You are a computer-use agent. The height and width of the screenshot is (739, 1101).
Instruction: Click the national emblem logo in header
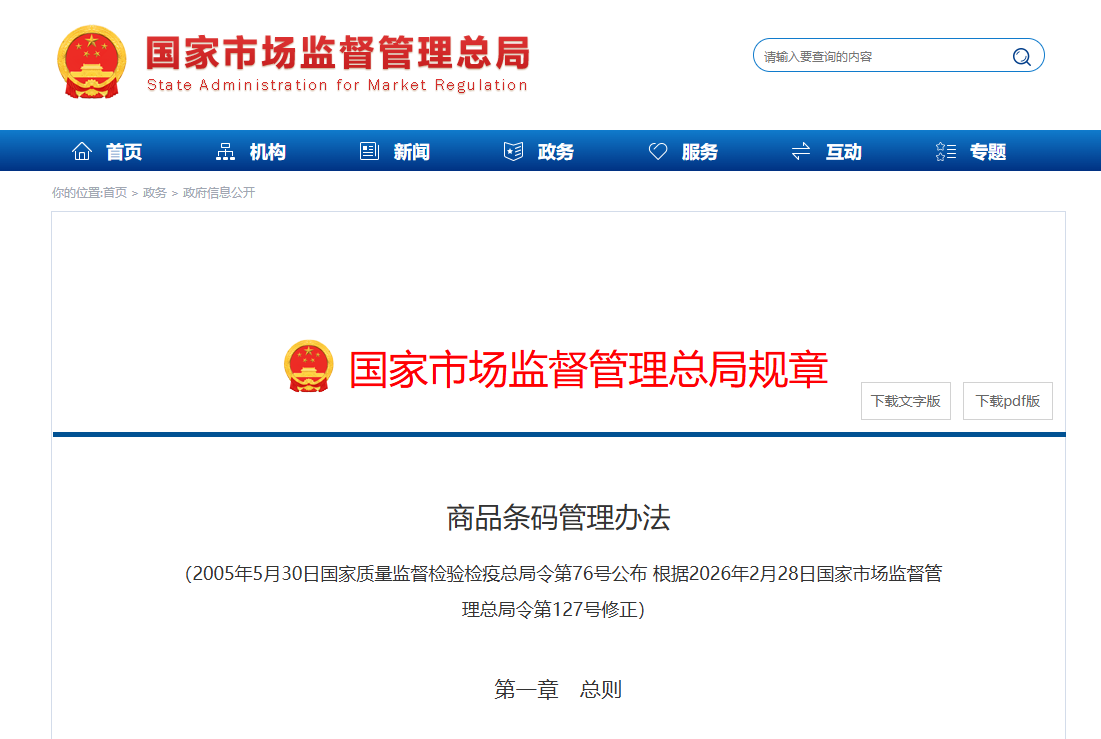(91, 62)
